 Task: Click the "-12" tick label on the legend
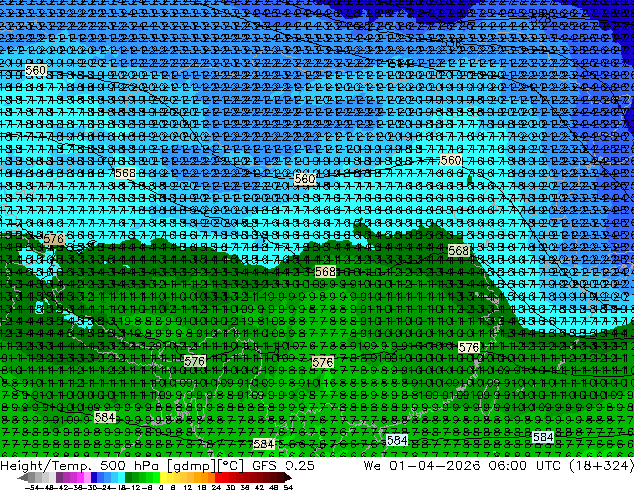click(135, 488)
